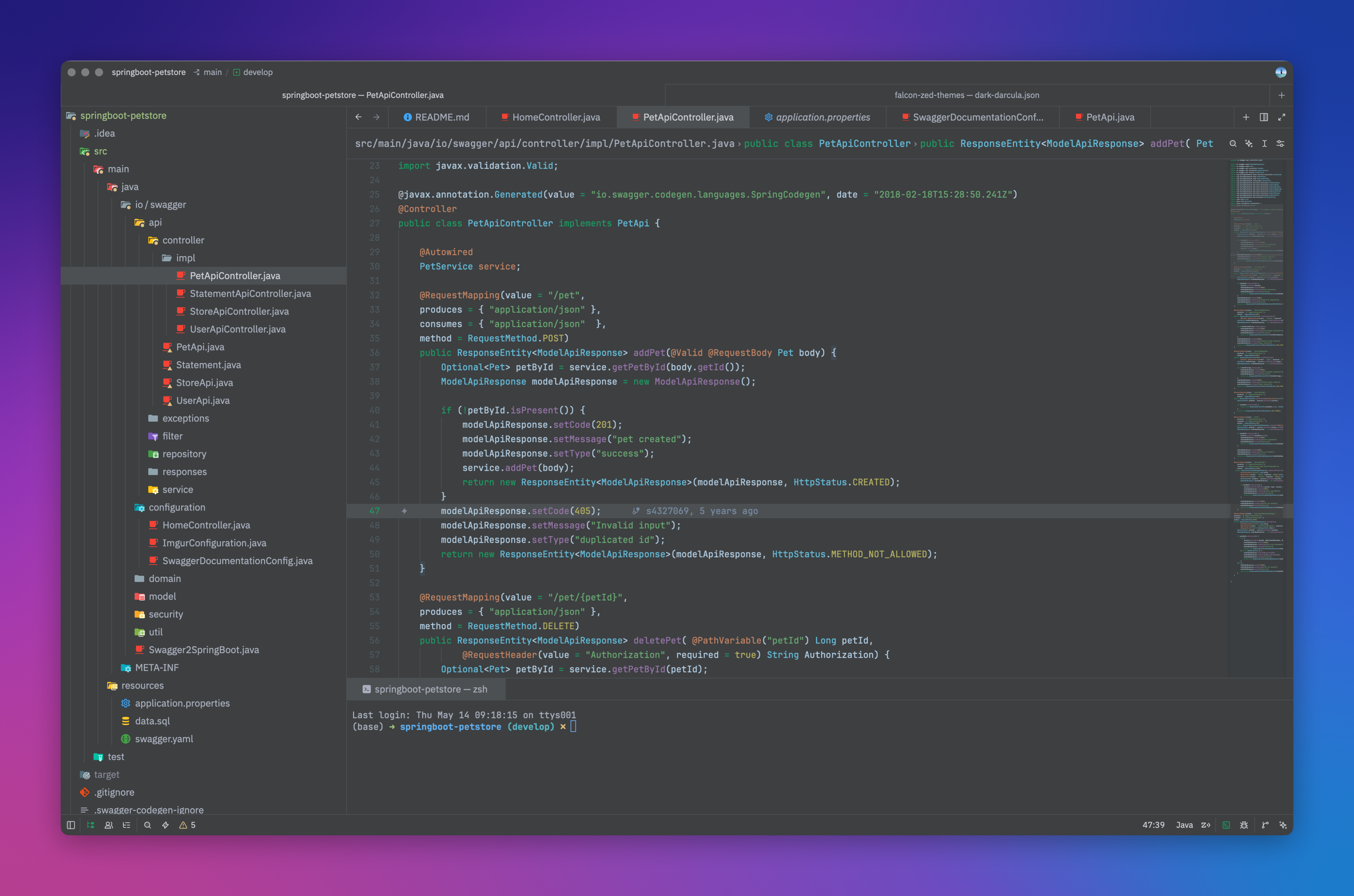The width and height of the screenshot is (1354, 896).
Task: Toggle the terminal panel icon in status bar
Action: pos(1226,824)
